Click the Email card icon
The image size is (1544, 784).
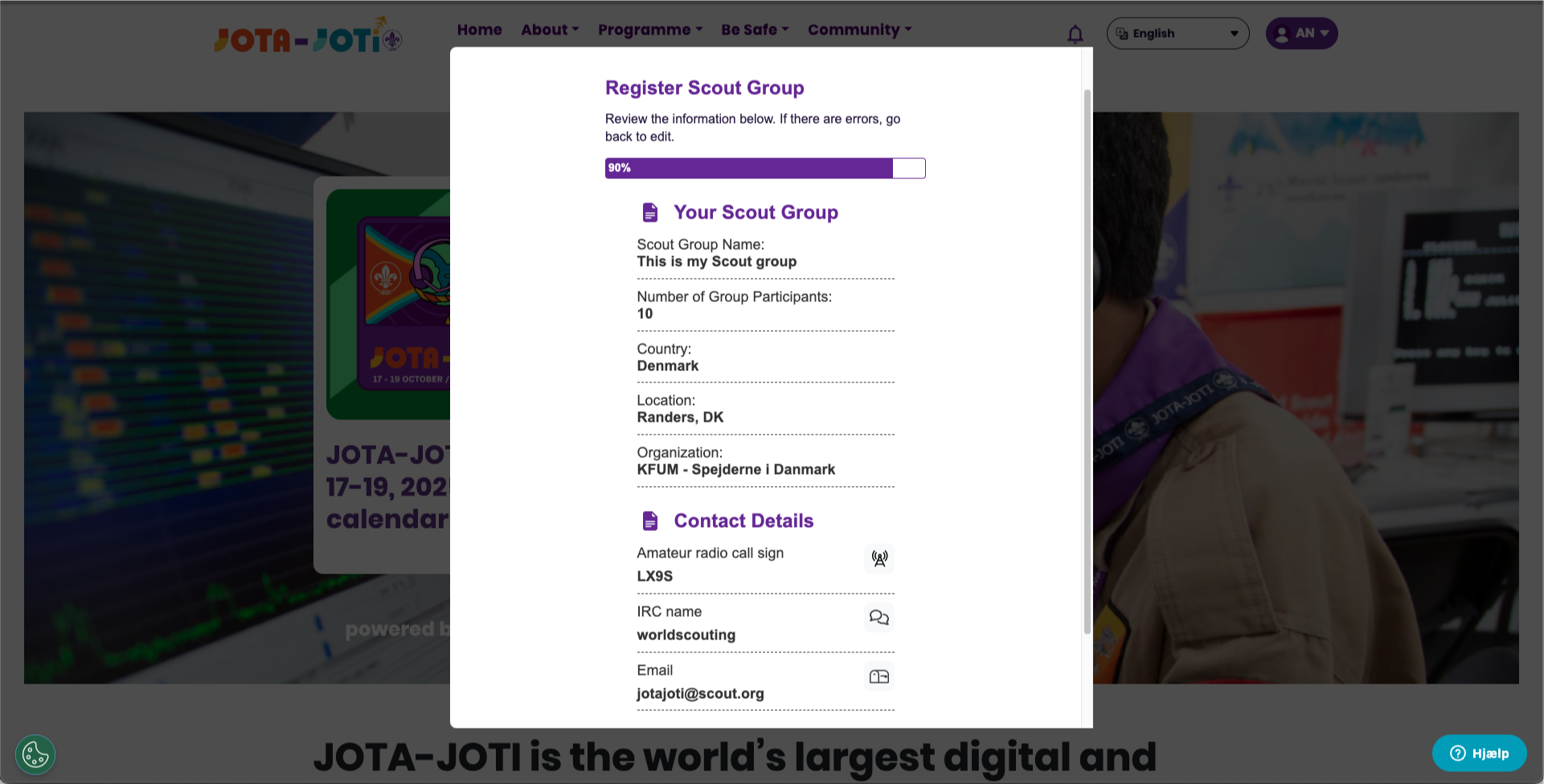pyautogui.click(x=879, y=676)
